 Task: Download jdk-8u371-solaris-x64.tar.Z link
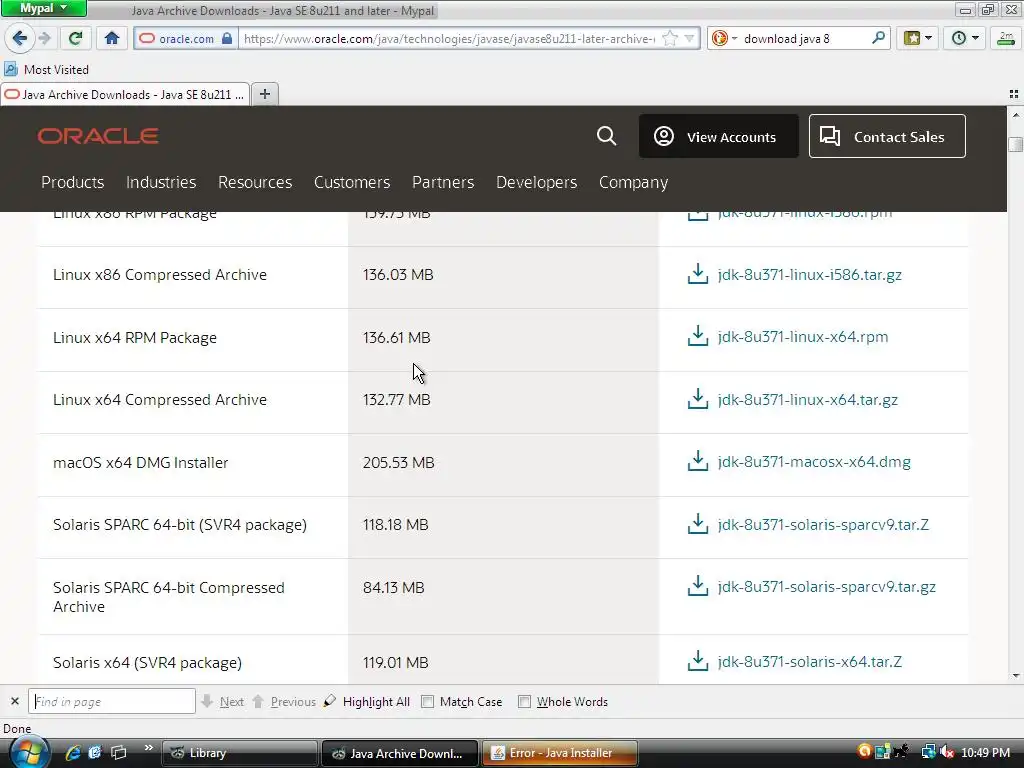tap(809, 662)
